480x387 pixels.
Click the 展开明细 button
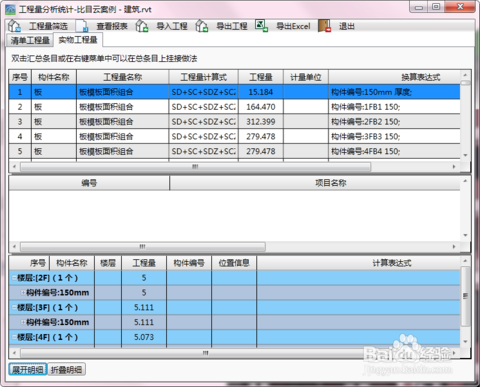pos(28,369)
